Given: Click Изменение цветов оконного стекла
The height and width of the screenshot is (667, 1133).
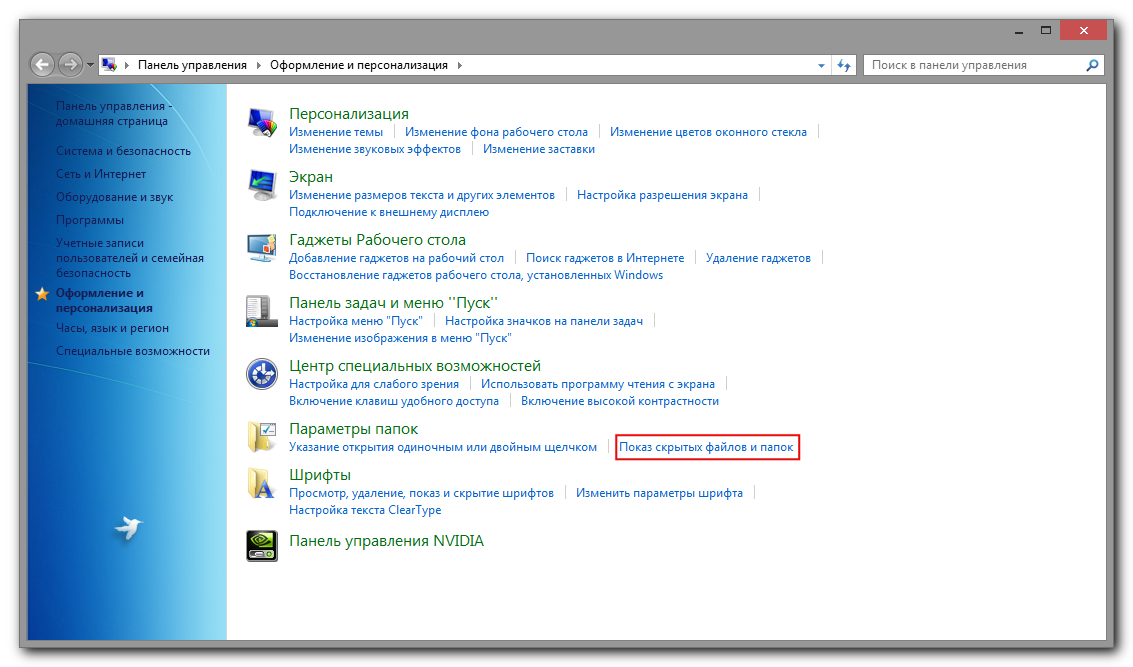Looking at the screenshot, I should 708,132.
